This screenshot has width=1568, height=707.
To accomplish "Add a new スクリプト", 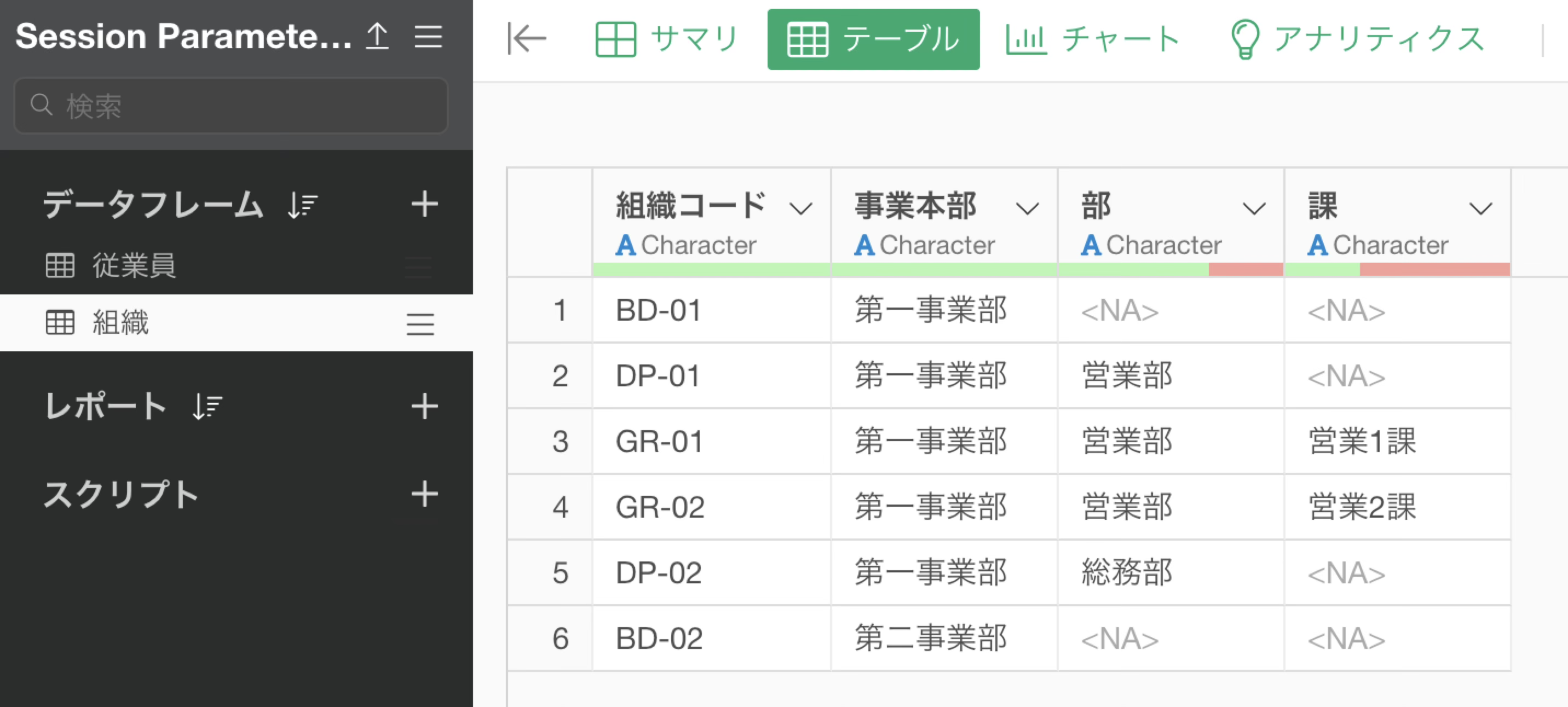I will [424, 494].
